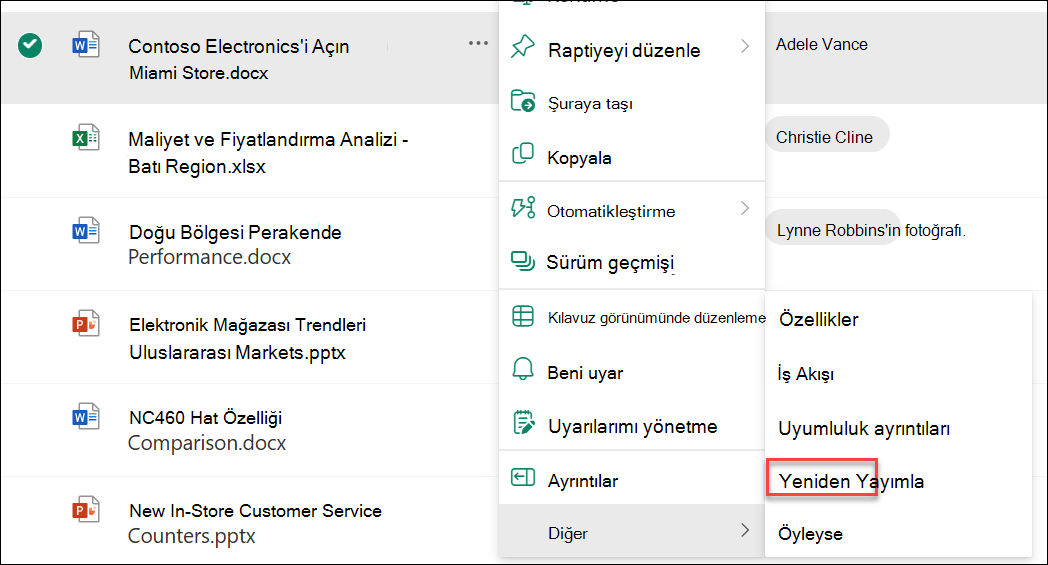This screenshot has height=565, width=1048.
Task: Click the pin icon beside Raptiyeyi düzenle
Action: [x=523, y=47]
